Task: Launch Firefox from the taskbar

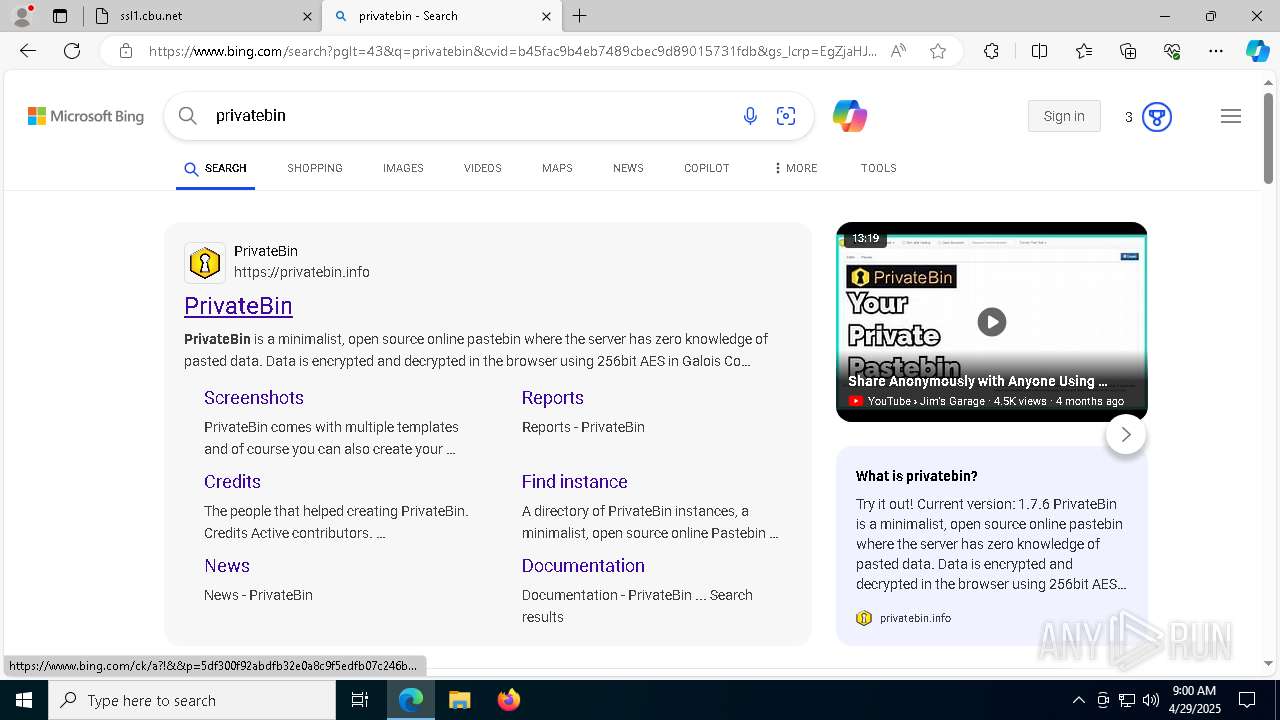Action: (x=508, y=700)
